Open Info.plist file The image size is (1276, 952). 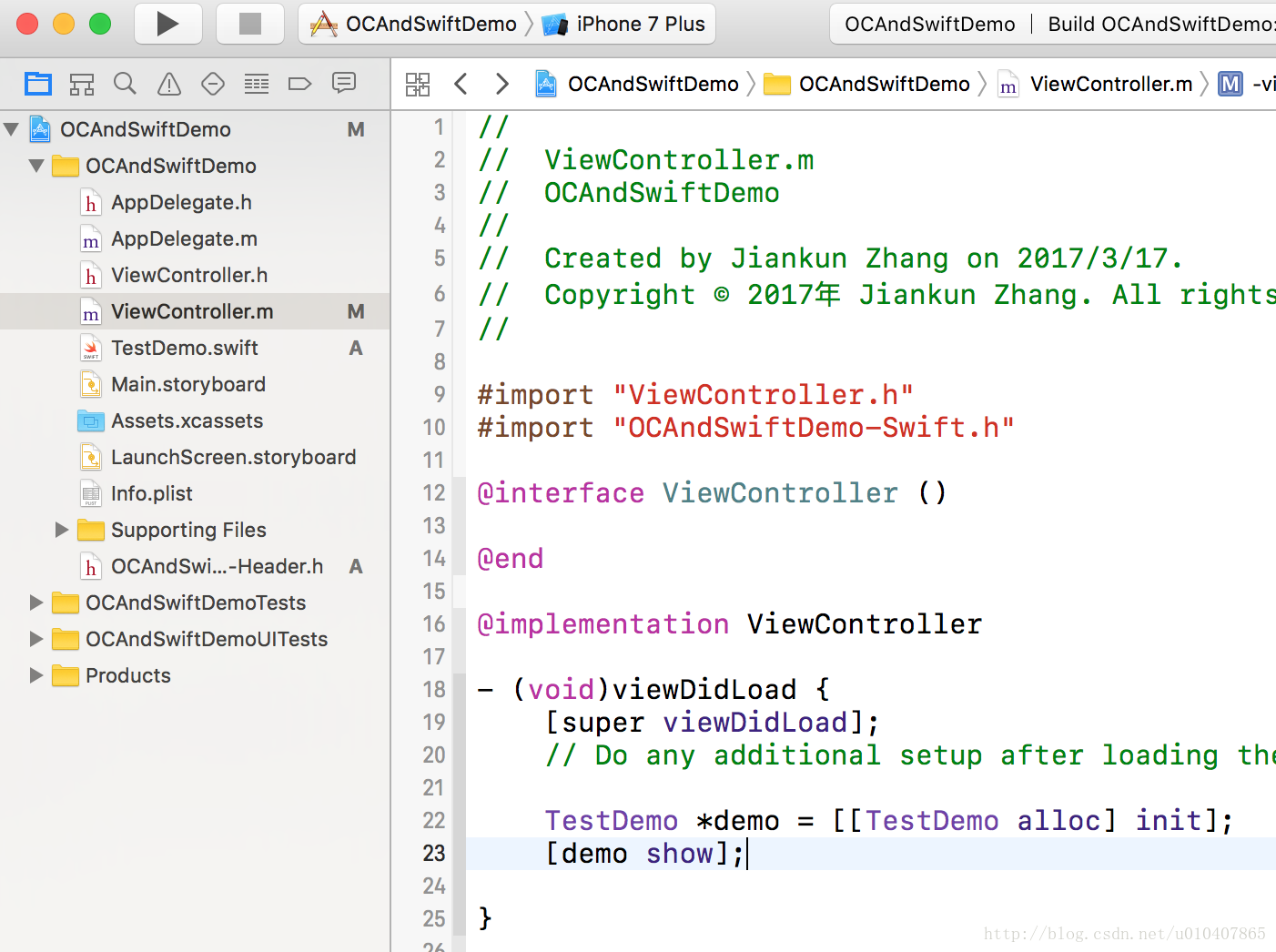195,493
